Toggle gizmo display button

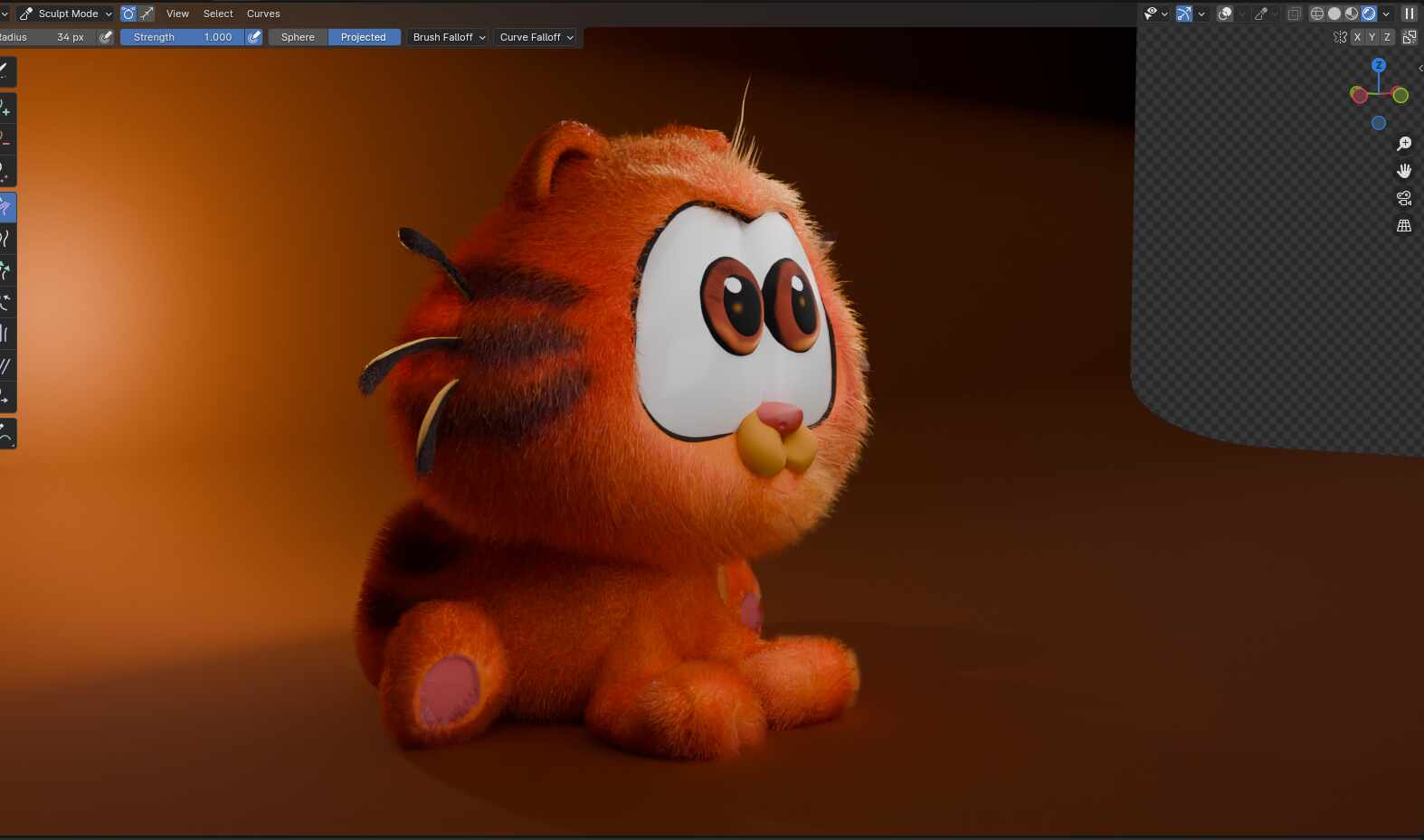[x=1183, y=14]
